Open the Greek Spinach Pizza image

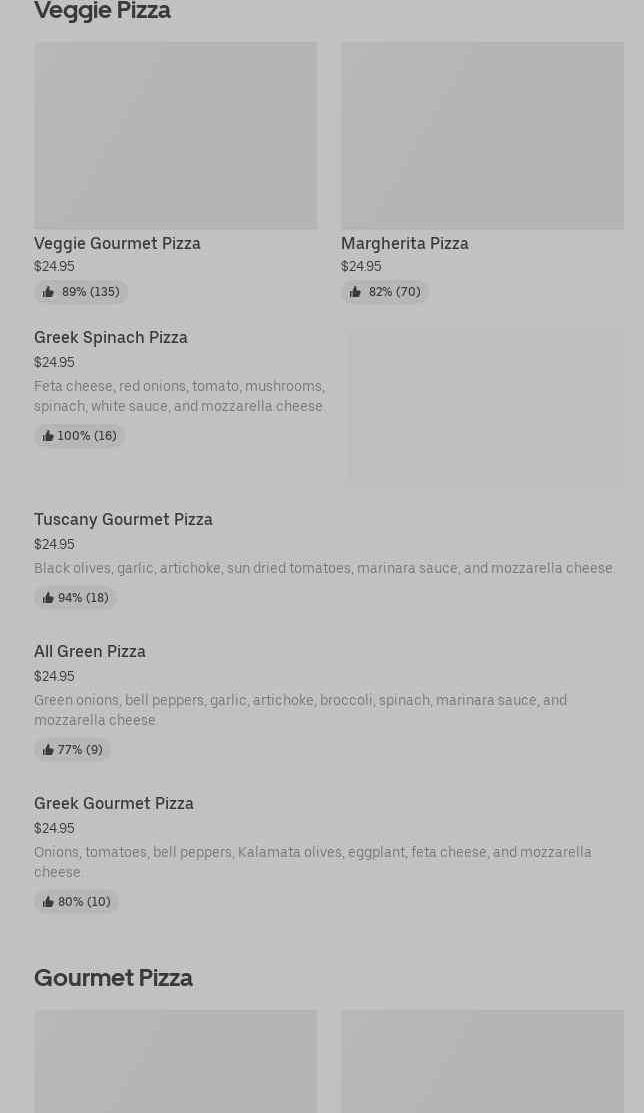486,407
